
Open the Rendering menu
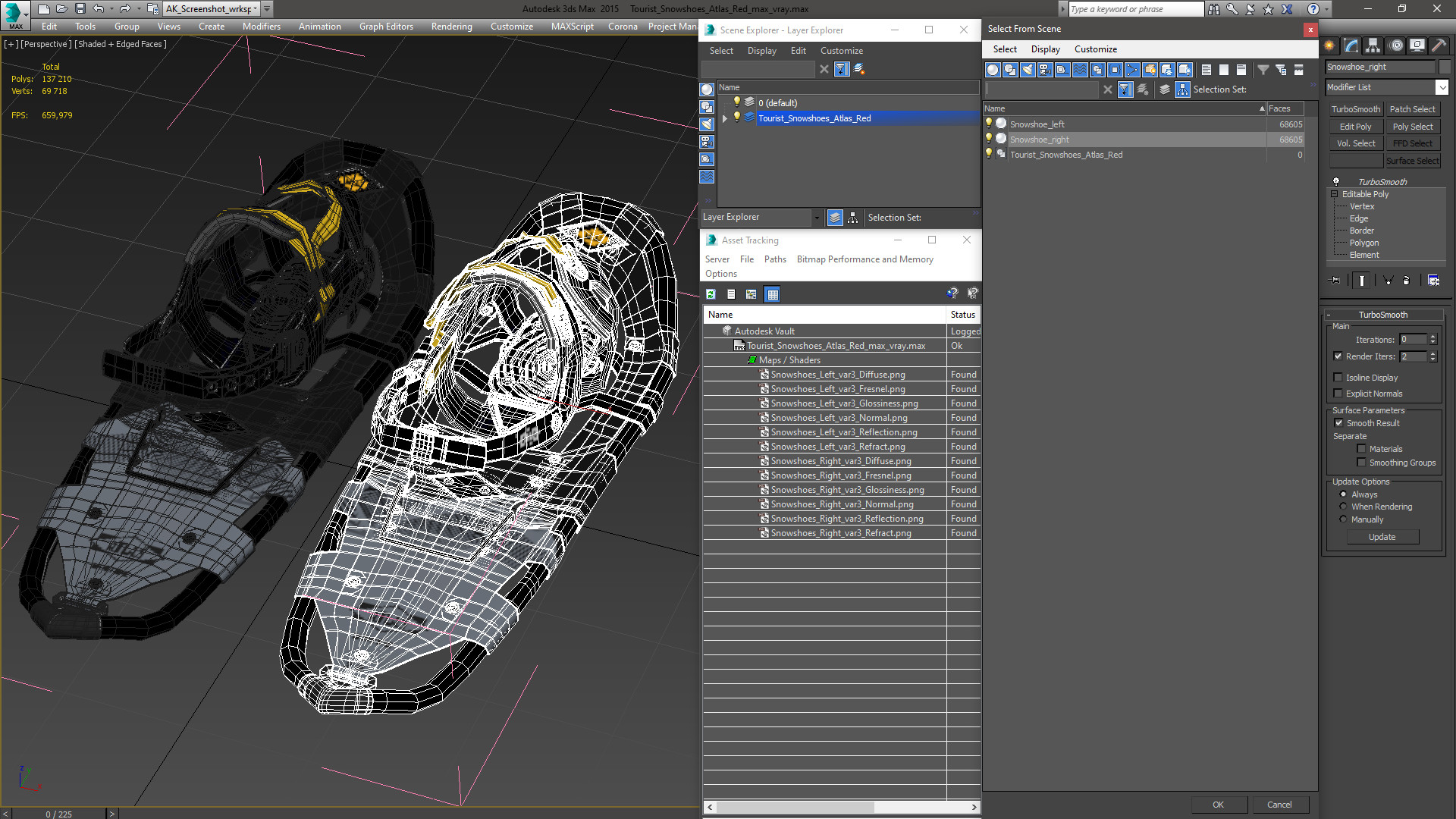[451, 27]
